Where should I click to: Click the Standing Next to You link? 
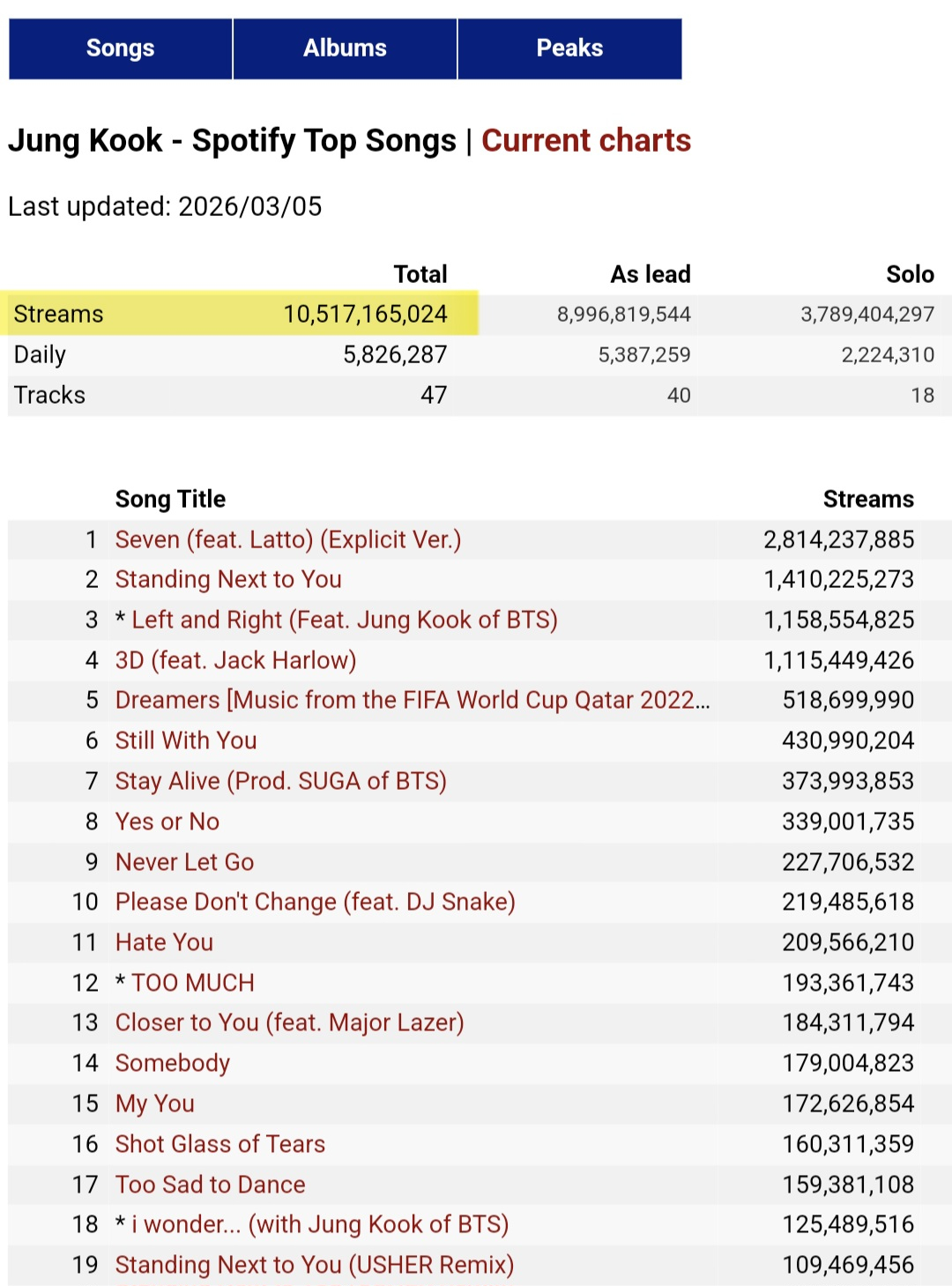click(x=228, y=580)
